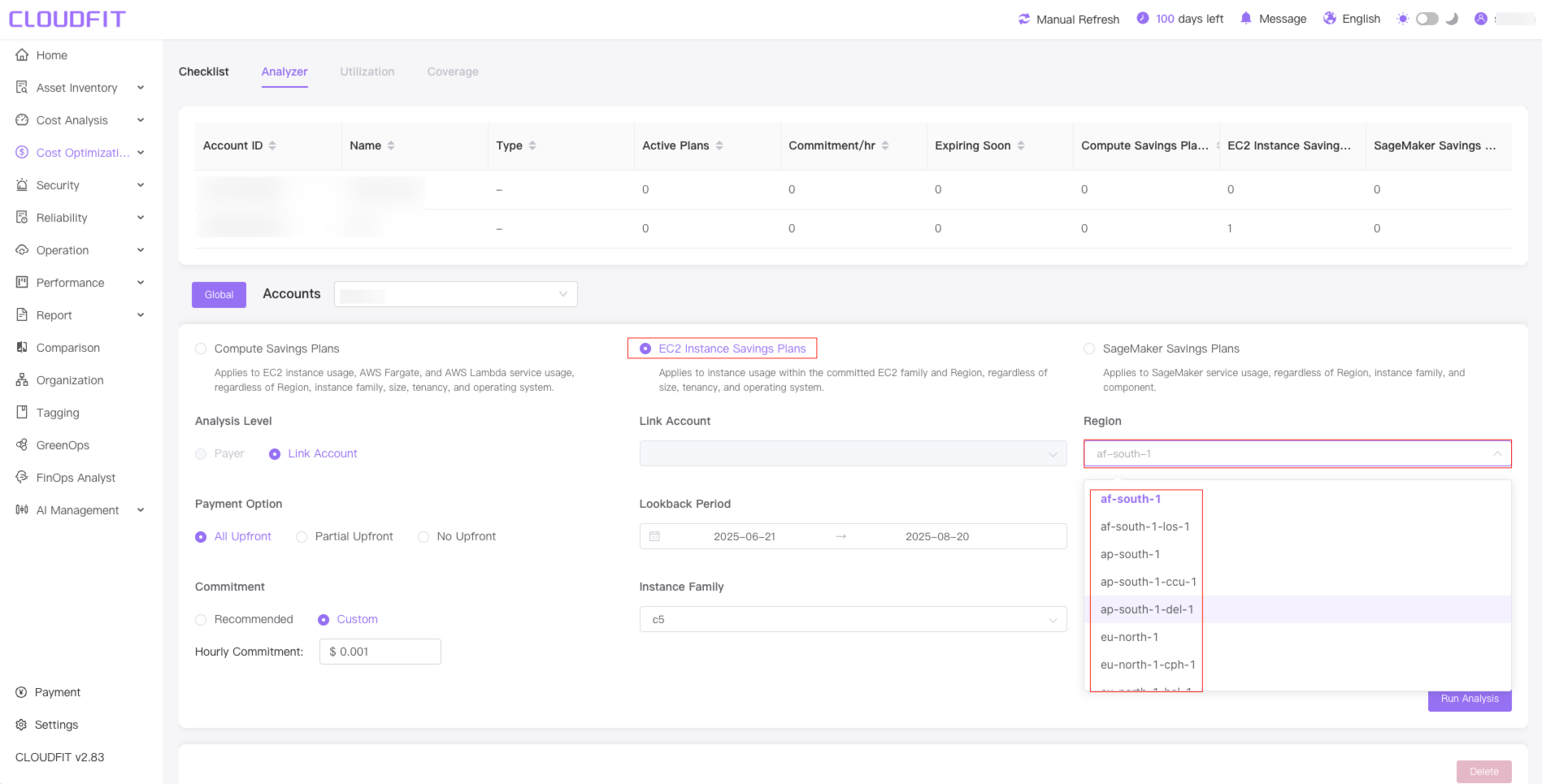
Task: Select SageMaker Savings Plans radio button
Action: tap(1089, 349)
